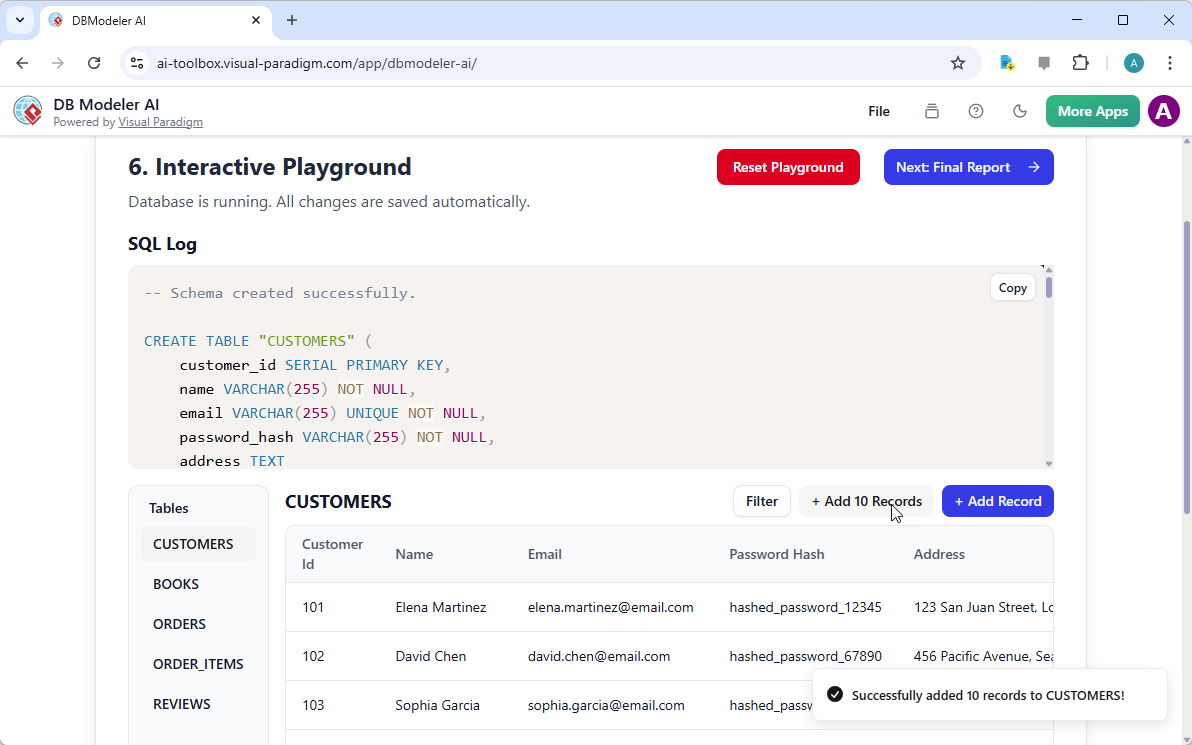This screenshot has height=745, width=1192.
Task: Open the tab search dropdown arrow
Action: 20,20
